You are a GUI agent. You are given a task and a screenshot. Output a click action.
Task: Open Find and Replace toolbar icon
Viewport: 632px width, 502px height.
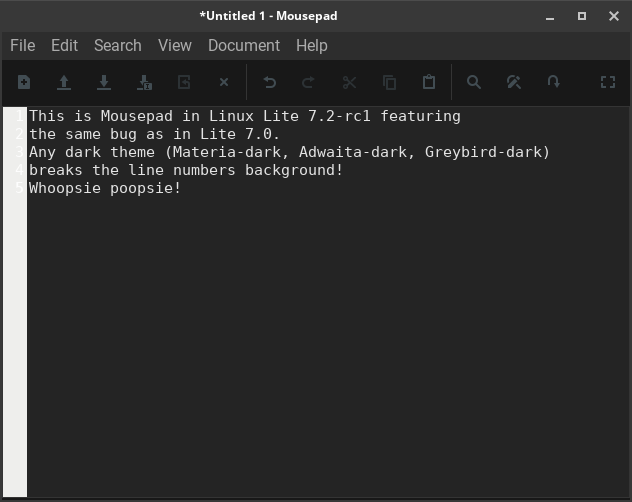point(514,83)
